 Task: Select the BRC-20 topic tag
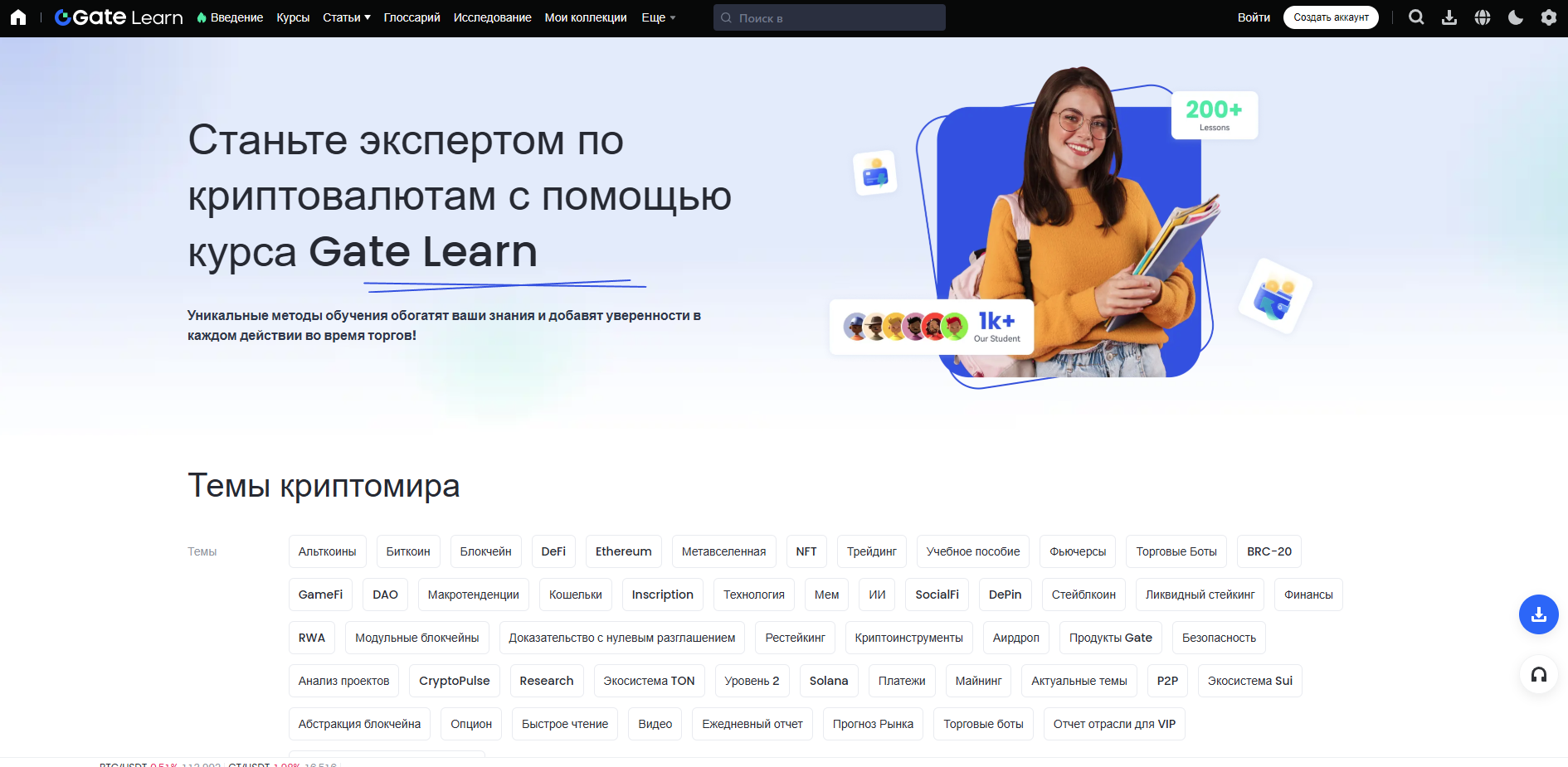(x=1269, y=551)
